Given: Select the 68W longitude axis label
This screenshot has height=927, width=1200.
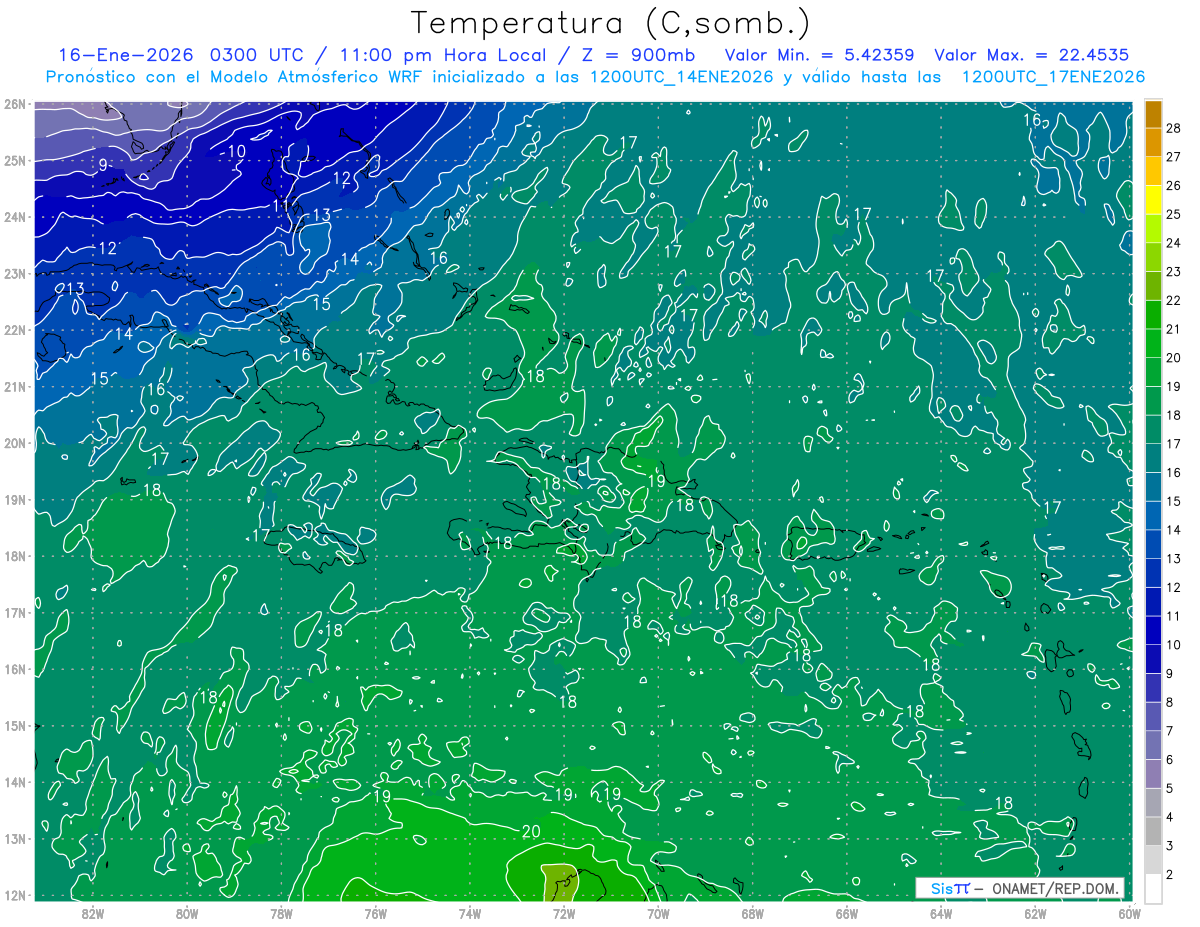Looking at the screenshot, I should pos(752,912).
